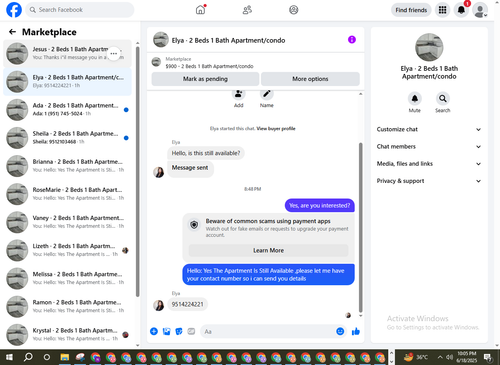Open Jesus conversation in chat list

click(x=67, y=53)
